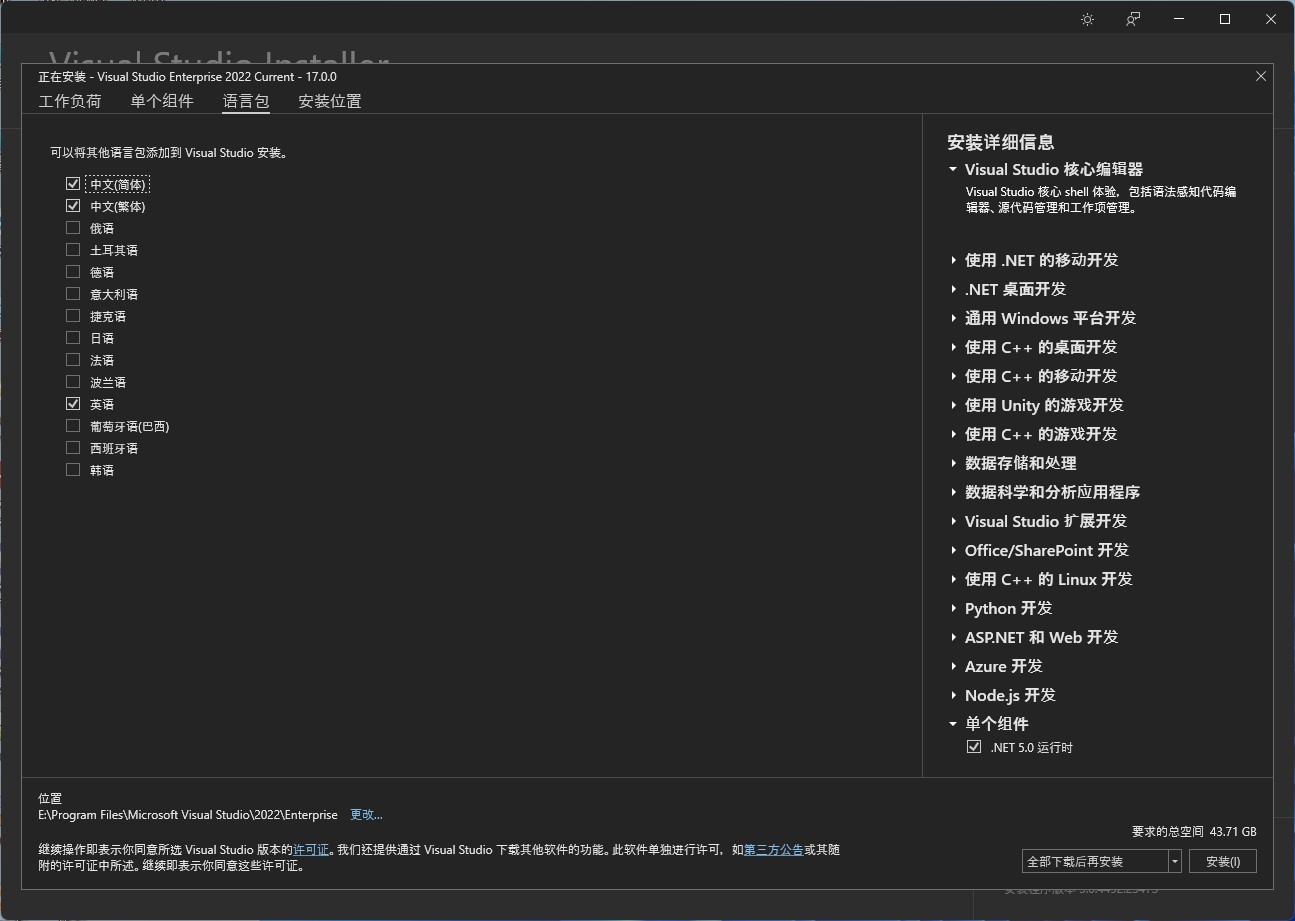Expand Visual Studio 扩展开发

[x=953, y=521]
